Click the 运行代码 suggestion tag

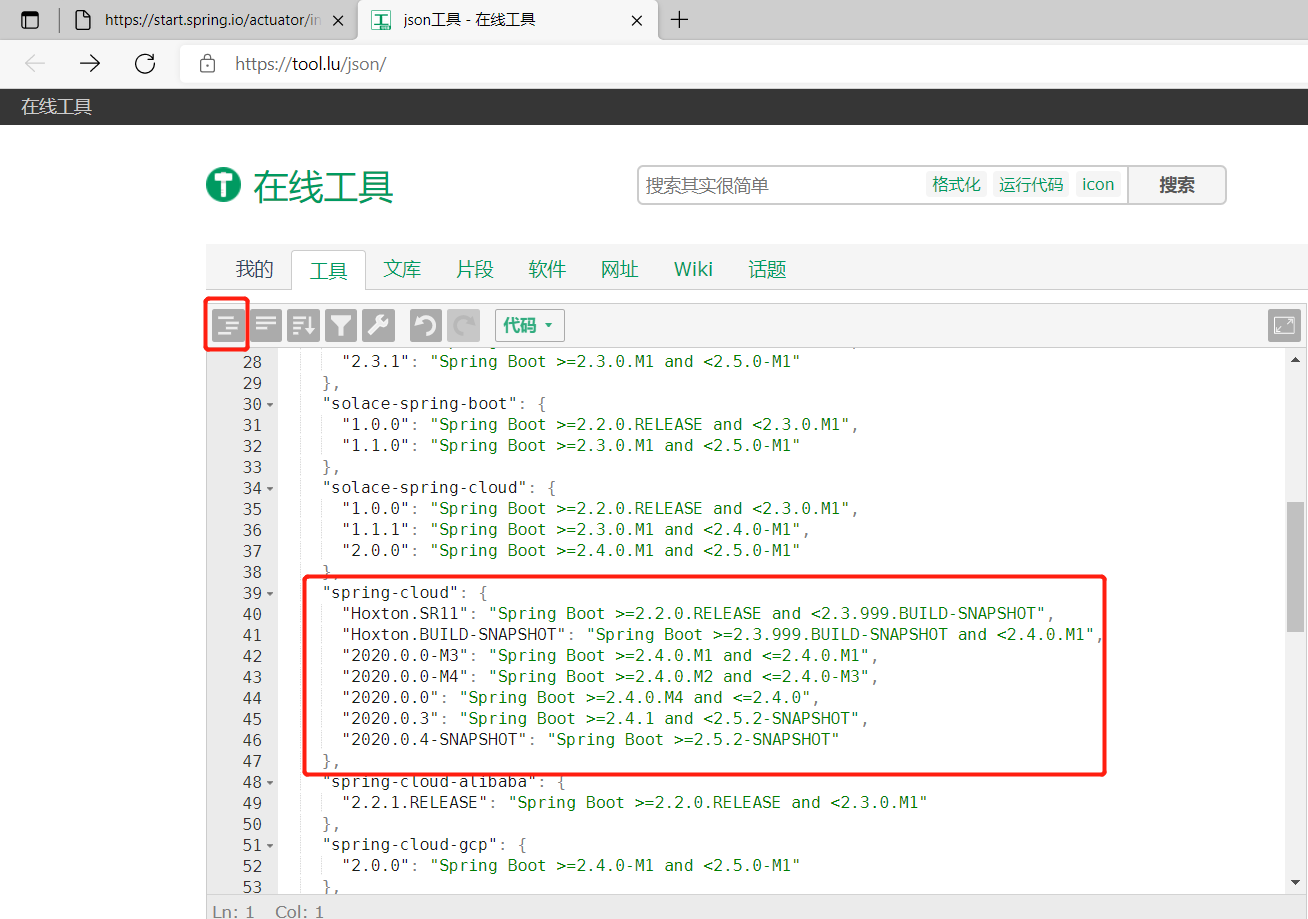click(1031, 184)
